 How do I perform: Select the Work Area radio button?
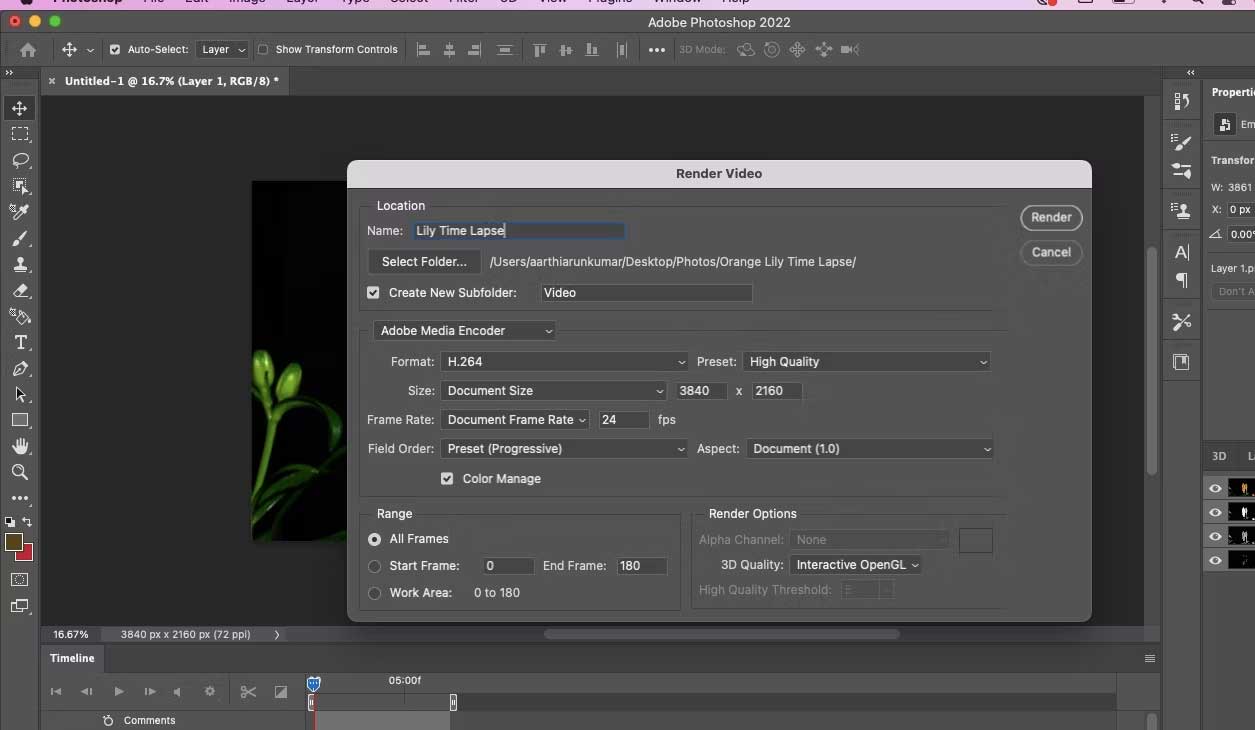[374, 593]
